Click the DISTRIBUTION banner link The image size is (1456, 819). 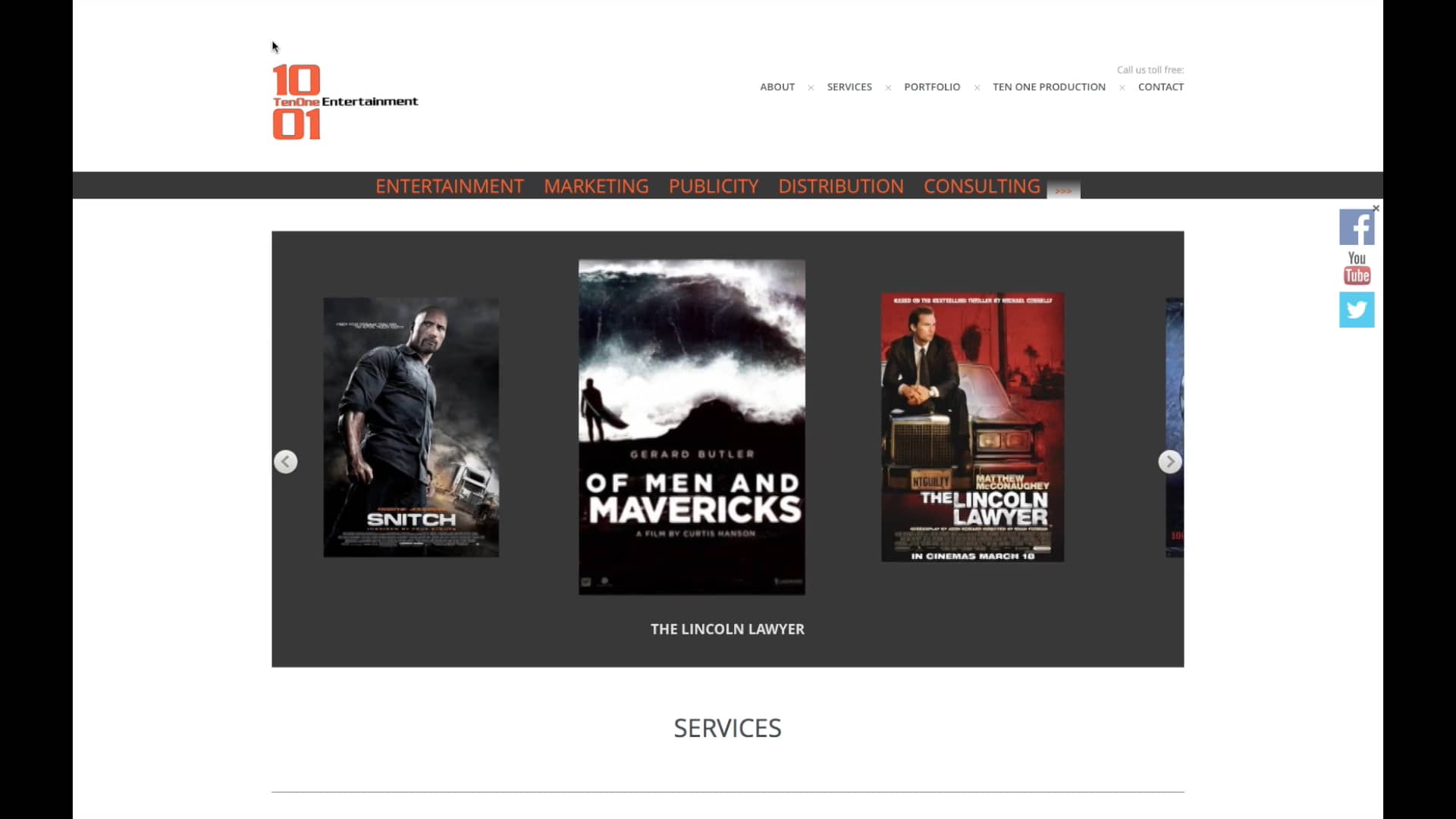[841, 186]
